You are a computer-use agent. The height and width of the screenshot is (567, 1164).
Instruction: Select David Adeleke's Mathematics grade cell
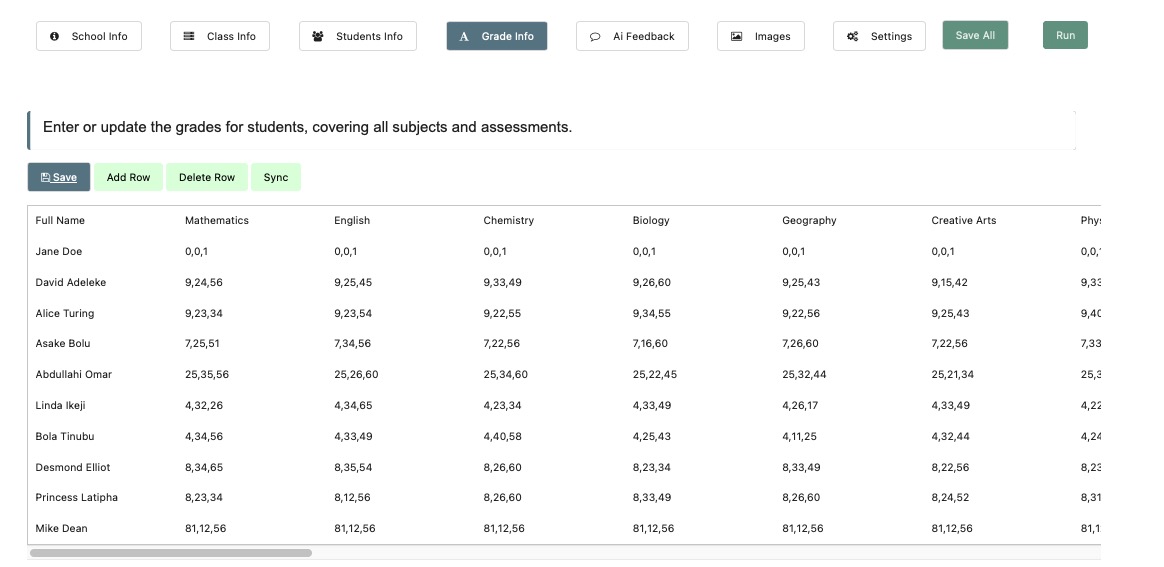pos(204,283)
